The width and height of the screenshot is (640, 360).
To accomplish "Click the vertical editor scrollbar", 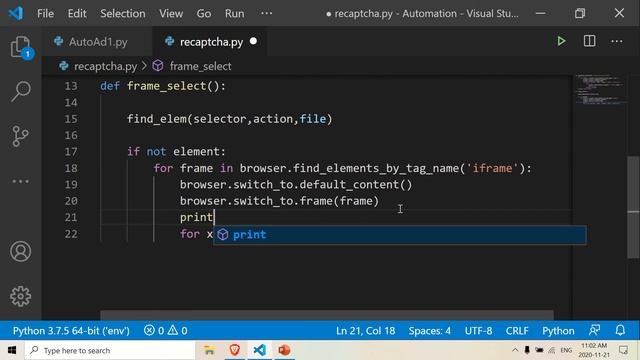I will coord(633,207).
